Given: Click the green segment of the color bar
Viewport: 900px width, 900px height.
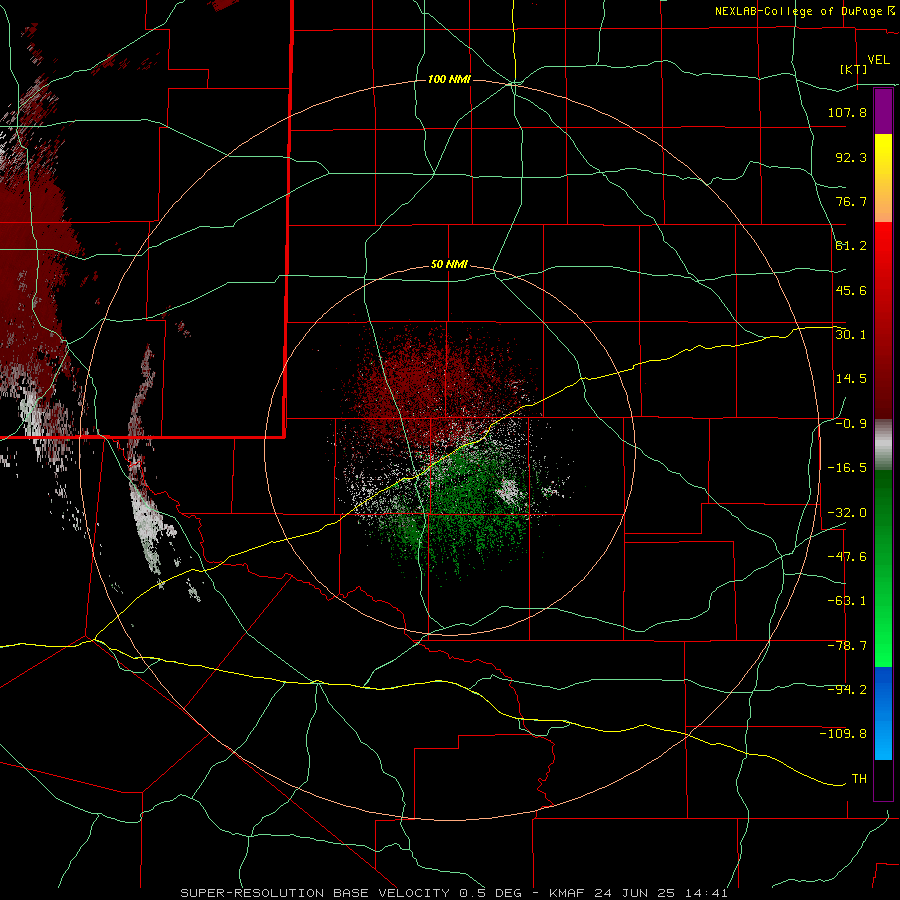Looking at the screenshot, I should pos(883,568).
